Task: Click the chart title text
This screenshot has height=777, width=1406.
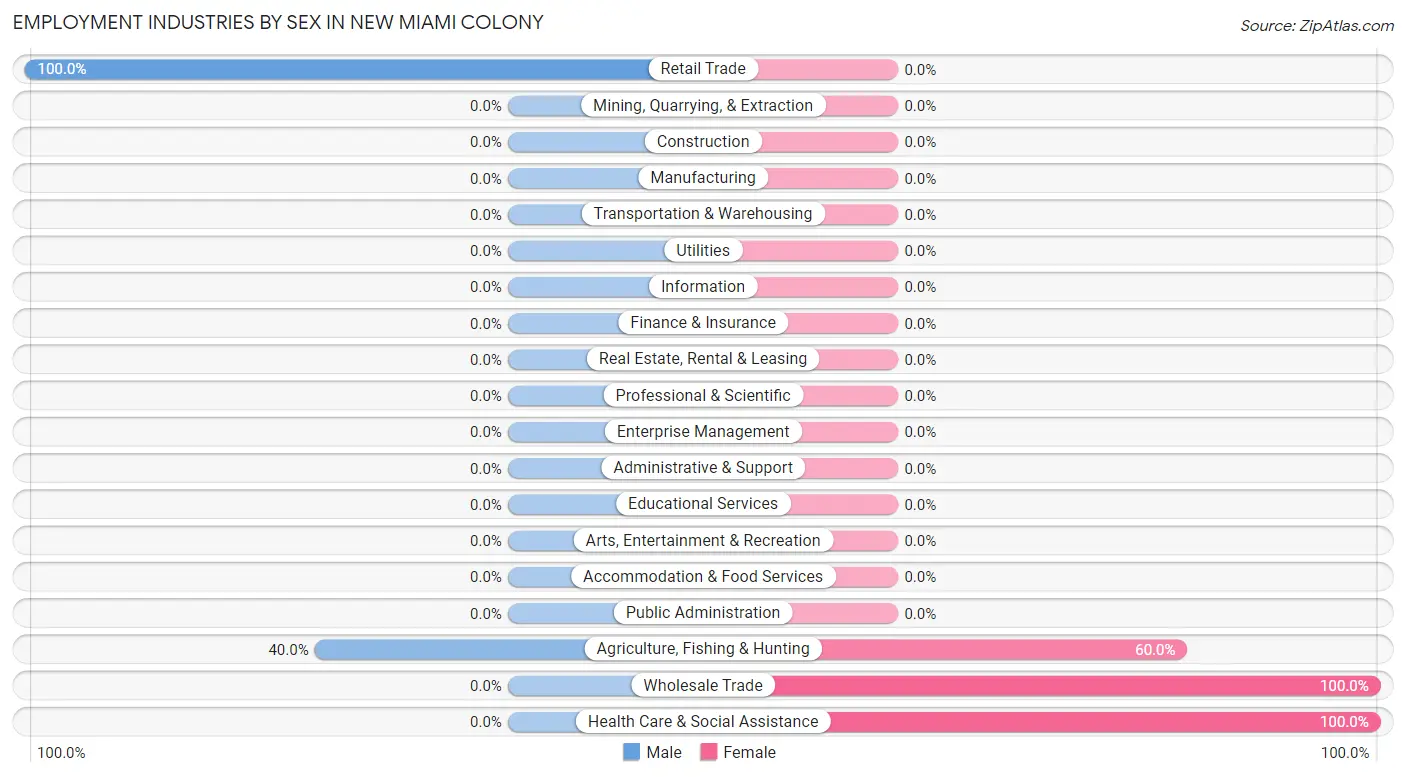Action: point(278,22)
